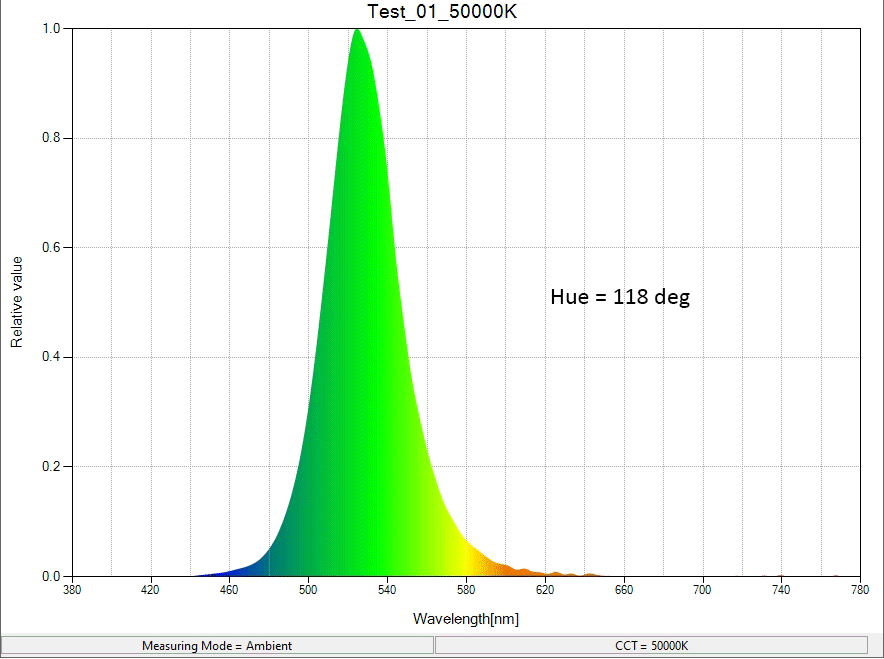Click the 0.4 tick label on vertical axis
The width and height of the screenshot is (884, 659).
(51, 357)
